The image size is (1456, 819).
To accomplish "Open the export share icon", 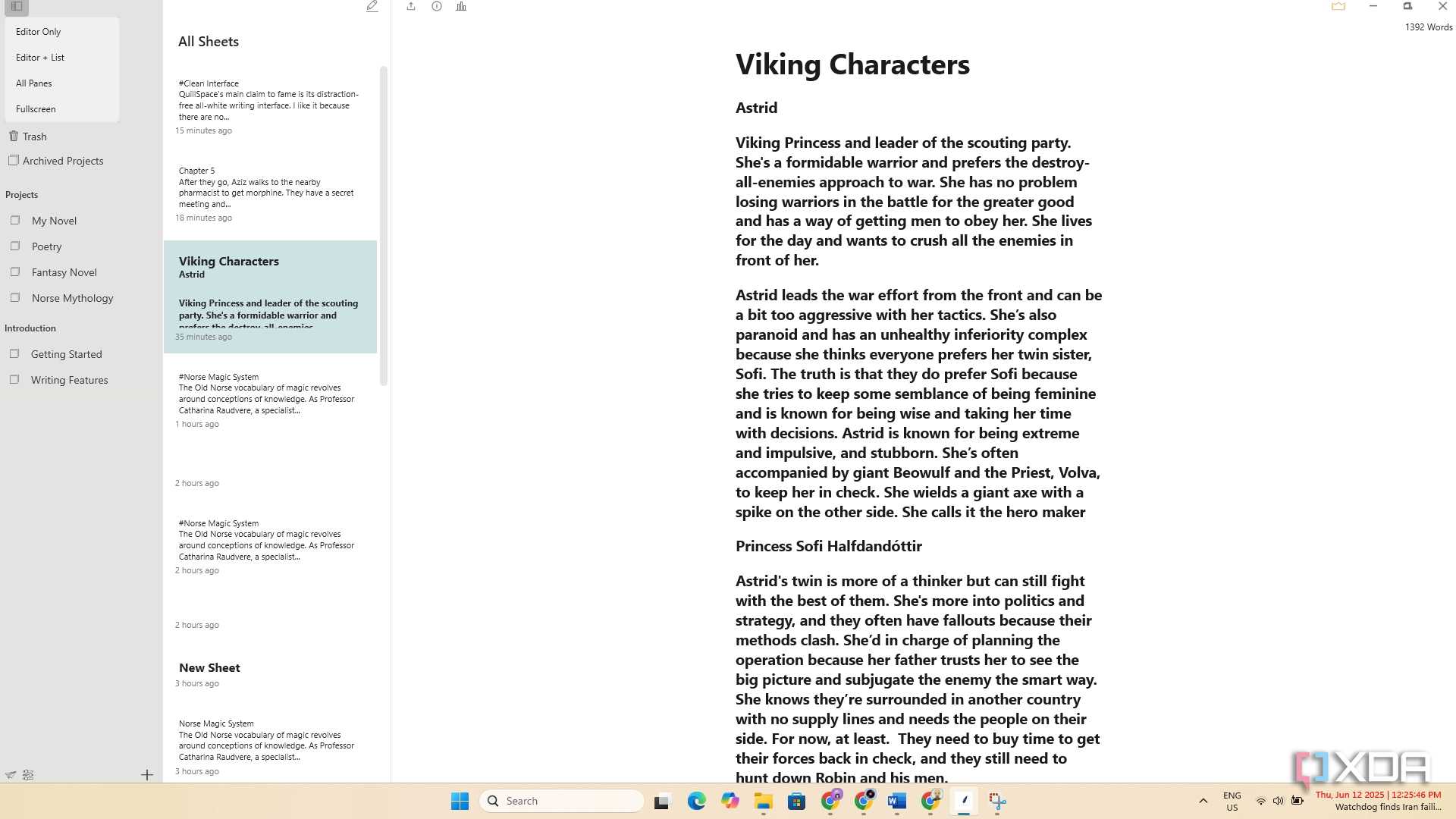I will [x=411, y=6].
